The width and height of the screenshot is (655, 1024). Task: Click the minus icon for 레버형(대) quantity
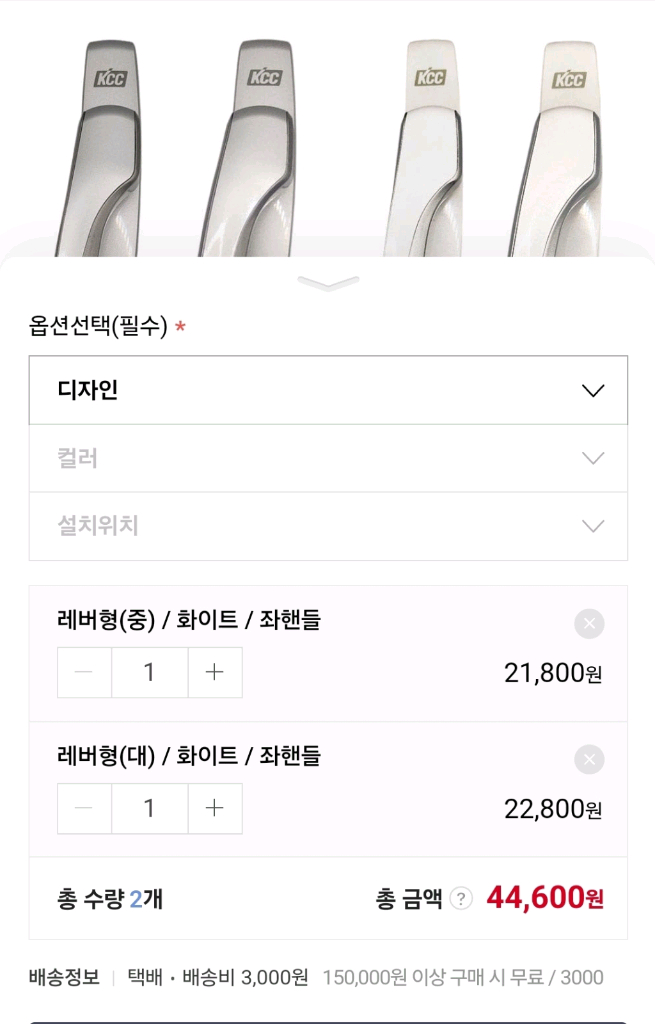coord(84,808)
